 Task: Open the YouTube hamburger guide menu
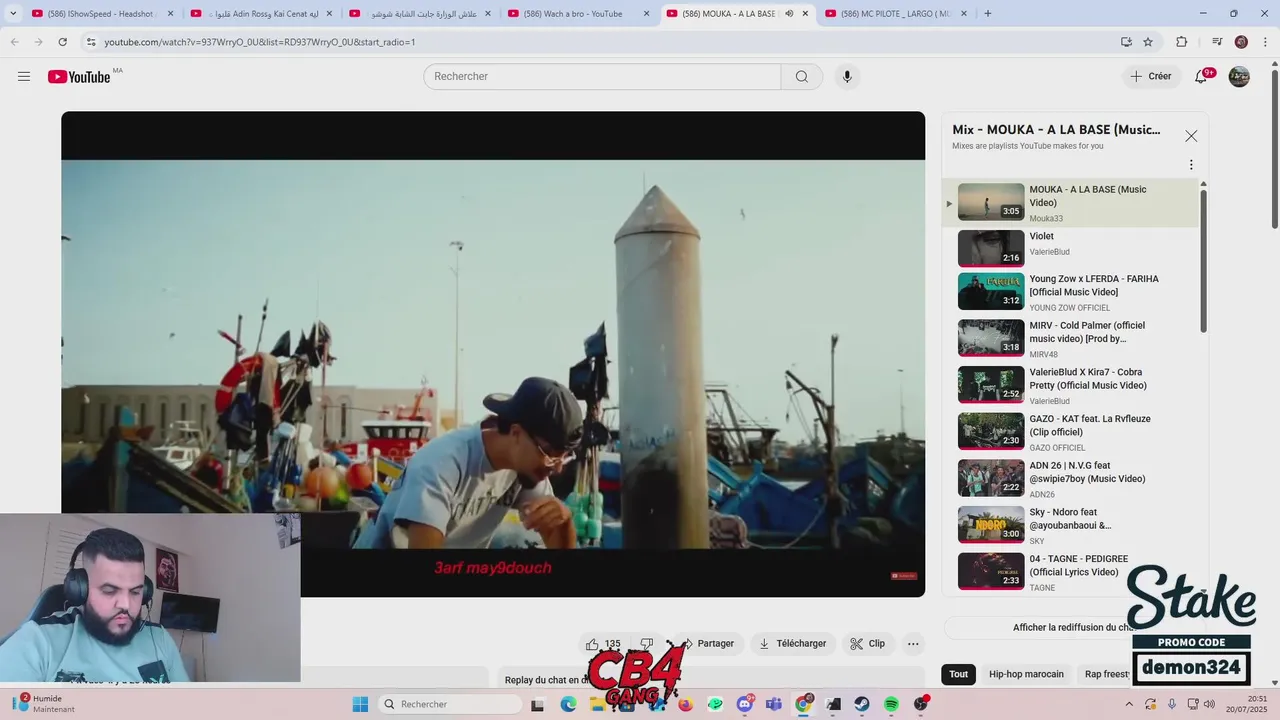point(24,77)
